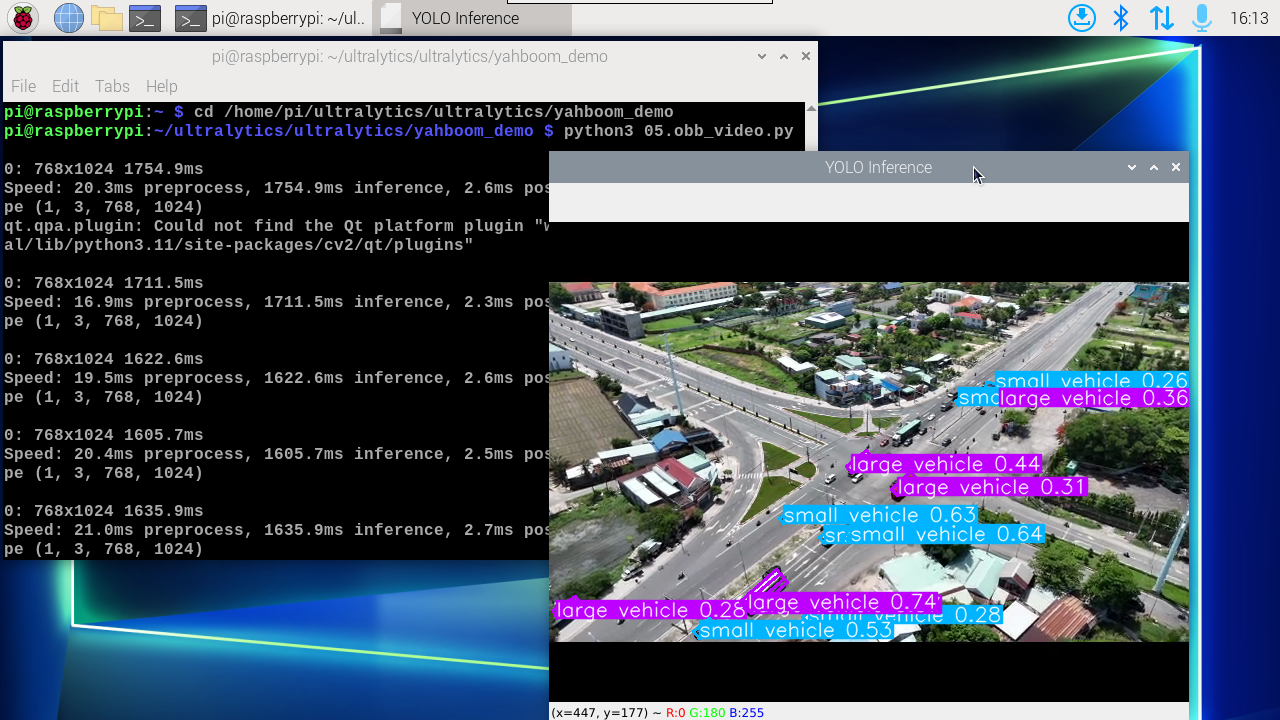Viewport: 1280px width, 720px height.
Task: Minimize the terminal window
Action: [x=762, y=56]
